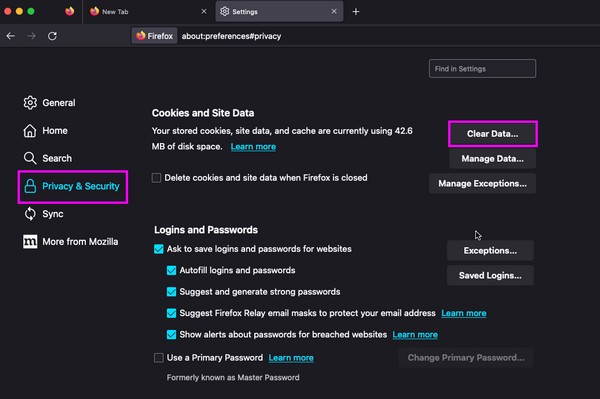The height and width of the screenshot is (399, 600).
Task: Open logins Exceptions... button
Action: tap(490, 251)
